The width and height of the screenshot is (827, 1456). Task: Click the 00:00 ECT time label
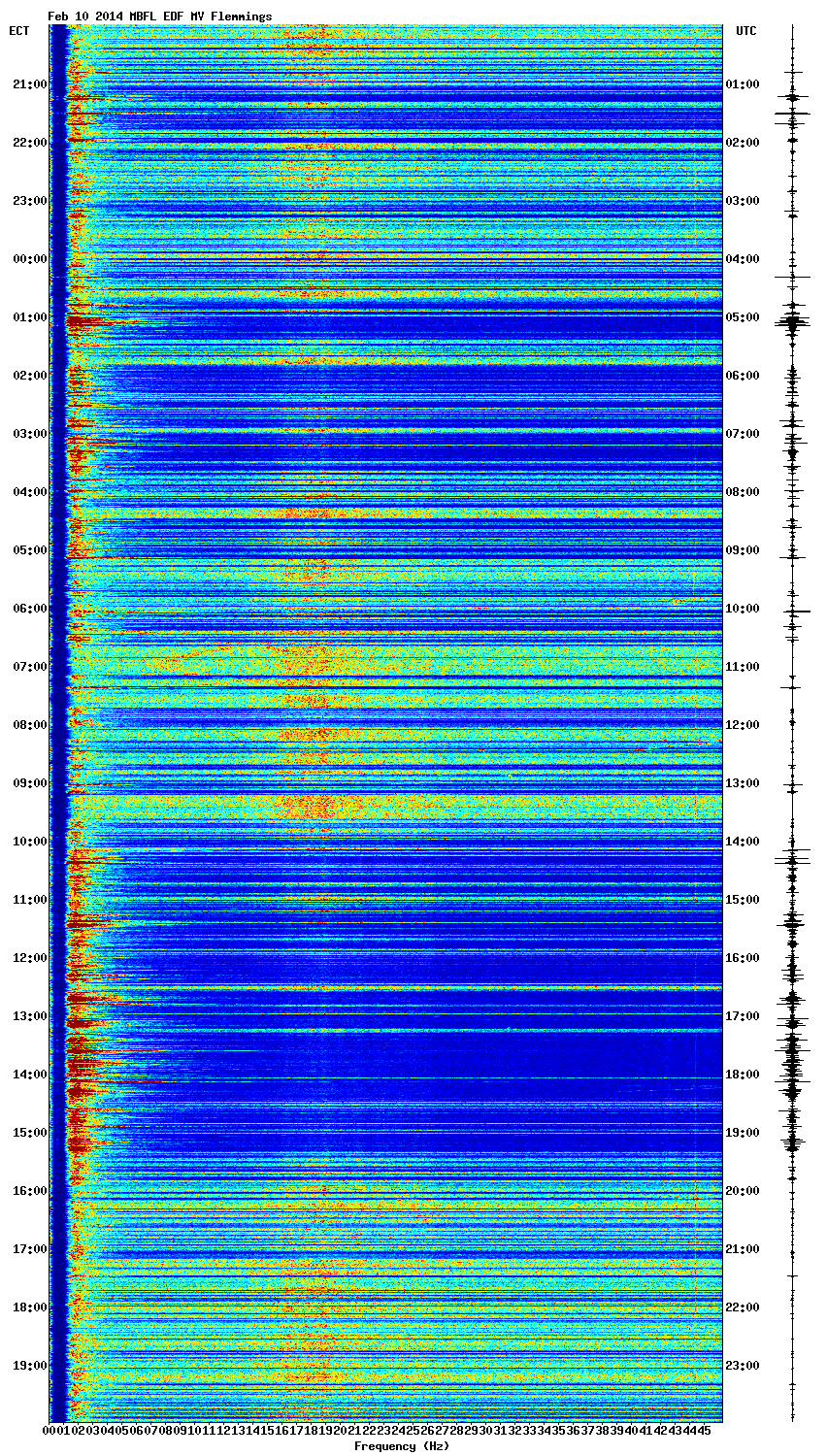tap(29, 259)
